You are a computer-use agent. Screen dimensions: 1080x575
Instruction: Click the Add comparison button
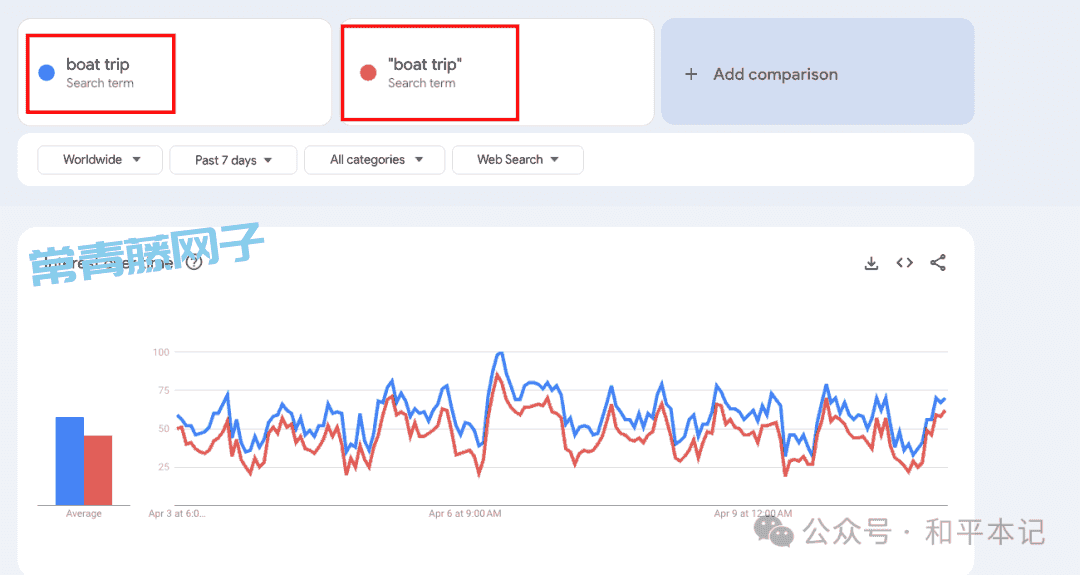[818, 72]
